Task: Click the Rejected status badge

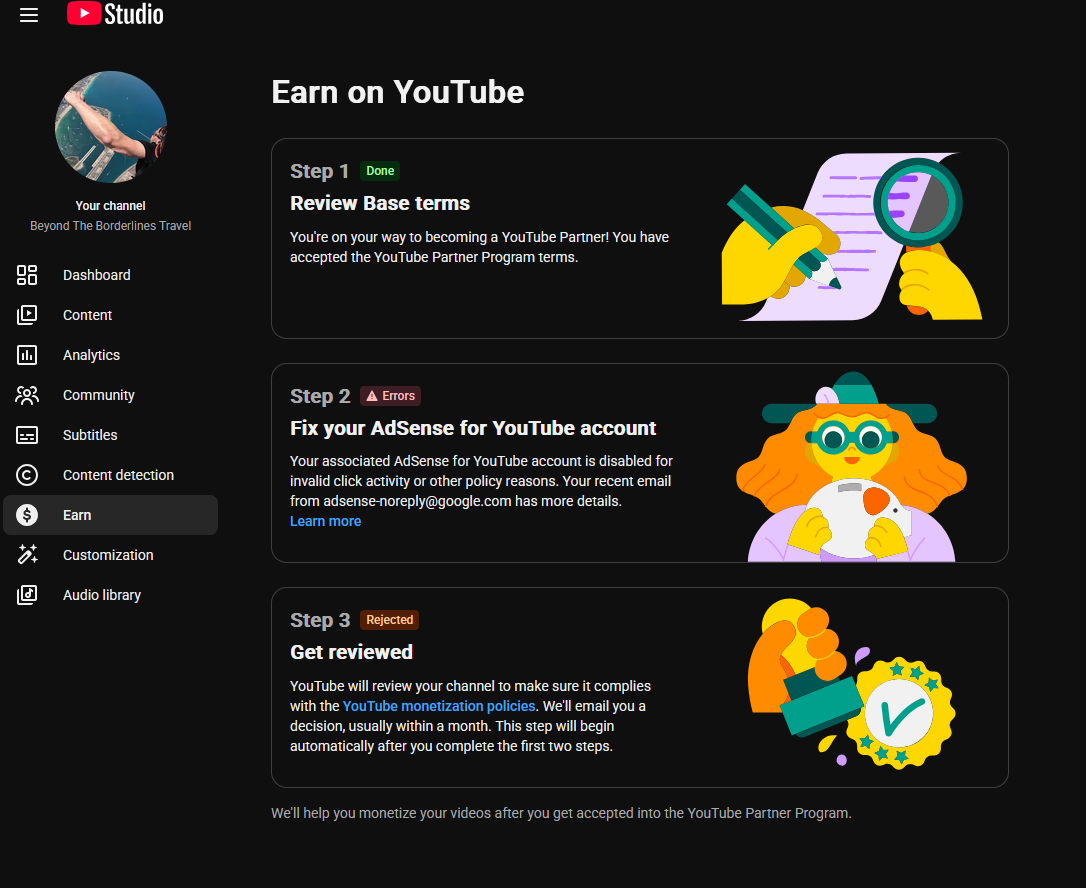Action: click(x=389, y=620)
